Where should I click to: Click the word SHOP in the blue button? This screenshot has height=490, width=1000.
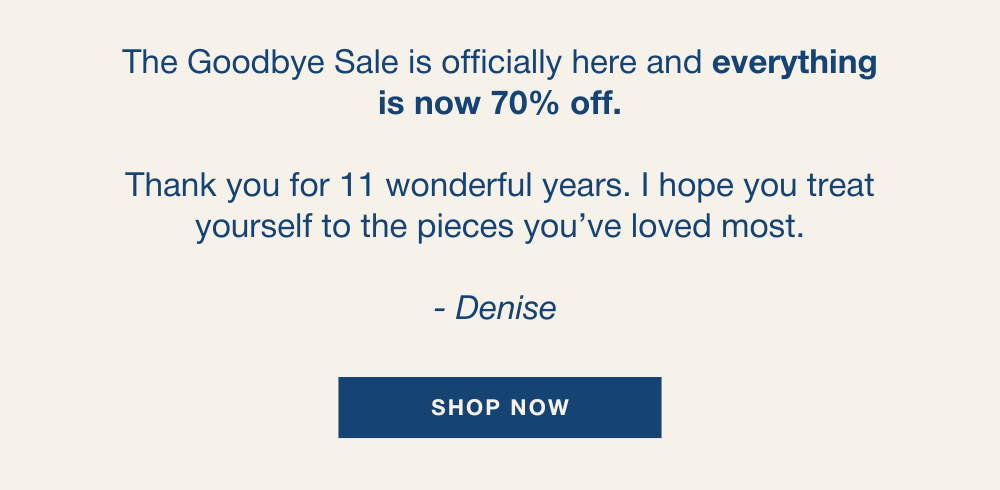(463, 408)
